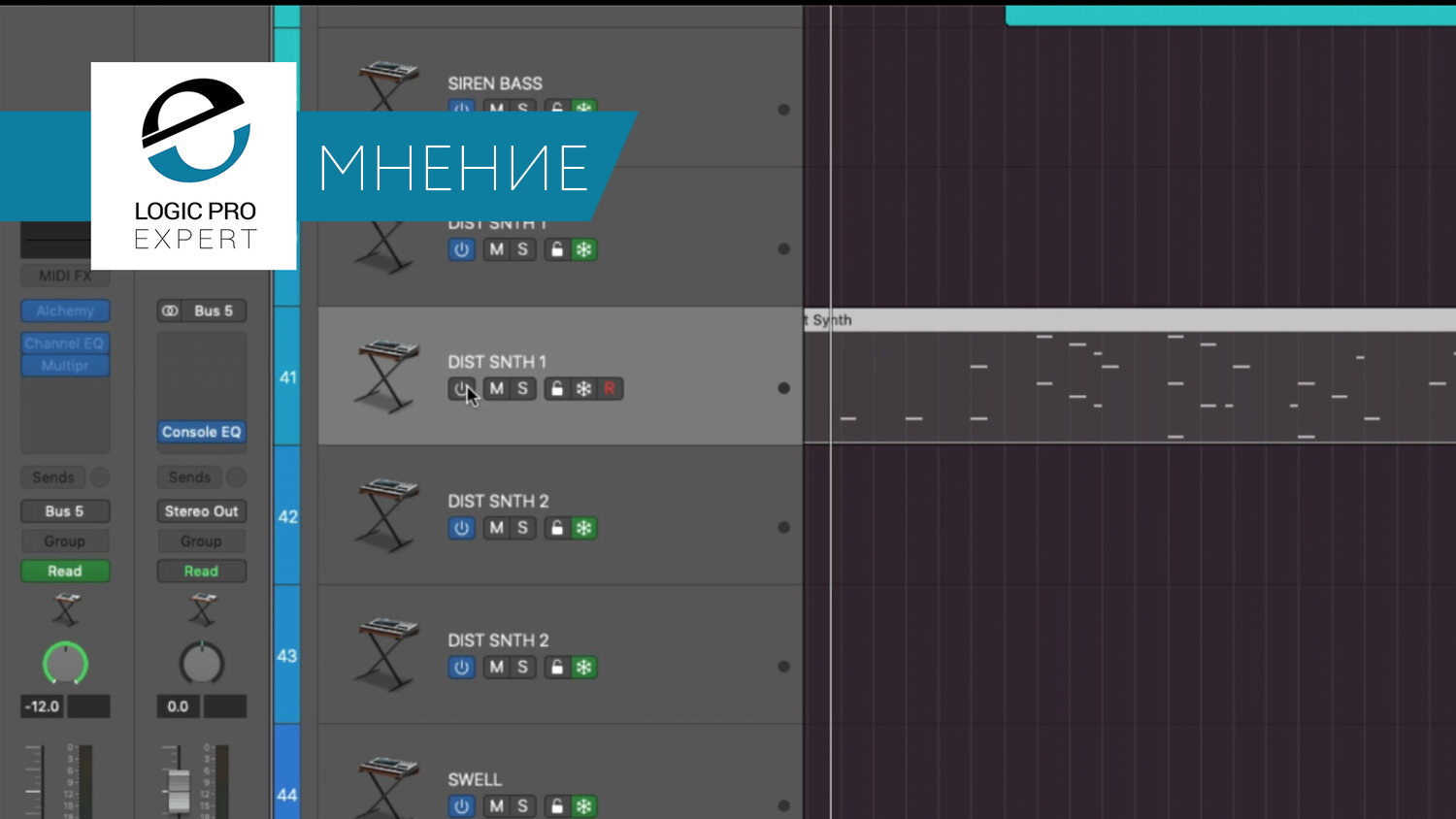Screen dimensions: 1456x819
Task: Click keyboard stand icon above green pan knob
Action: coord(66,610)
